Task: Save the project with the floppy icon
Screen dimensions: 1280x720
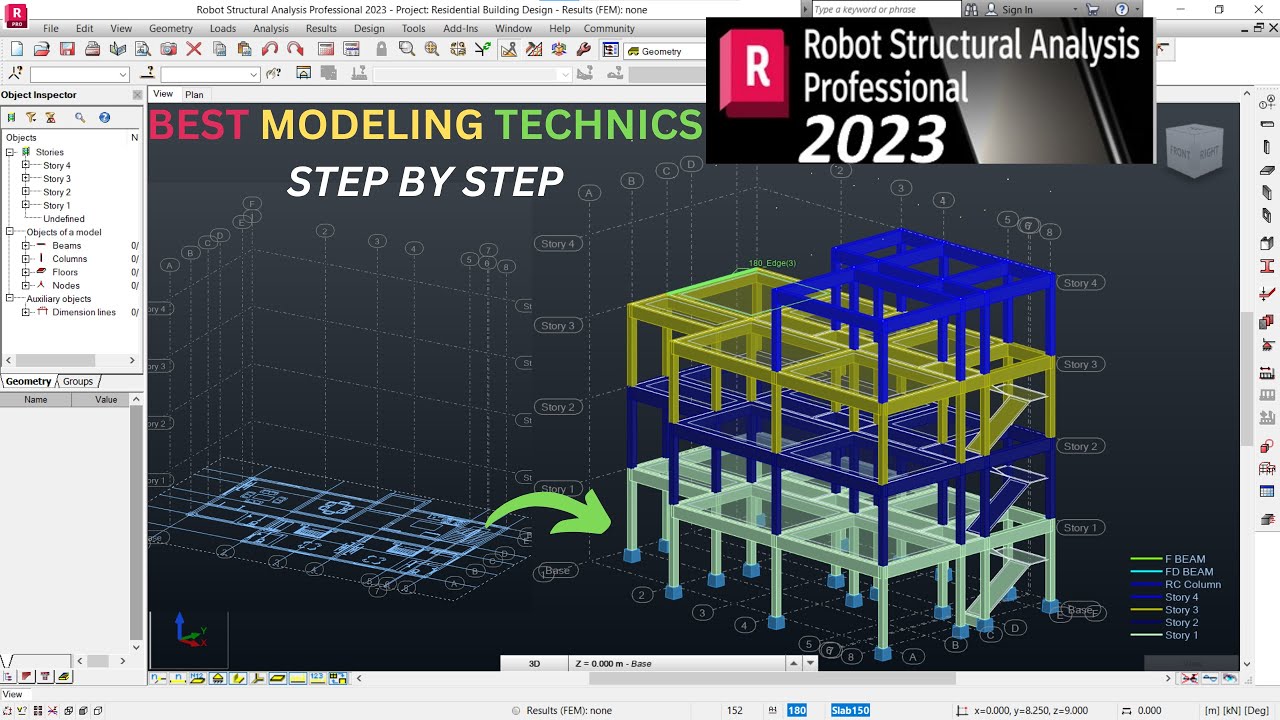Action: tap(67, 49)
